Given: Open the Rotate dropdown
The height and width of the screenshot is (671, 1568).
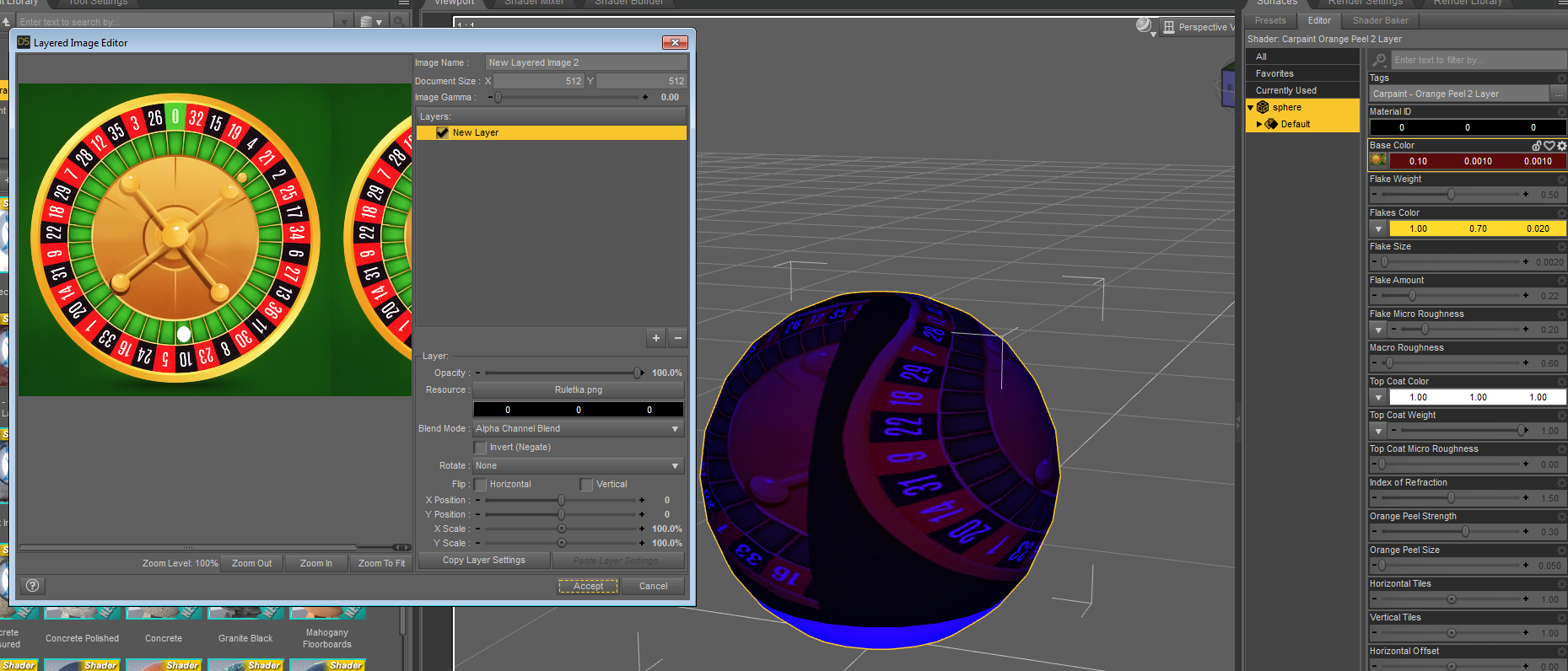Looking at the screenshot, I should click(578, 466).
